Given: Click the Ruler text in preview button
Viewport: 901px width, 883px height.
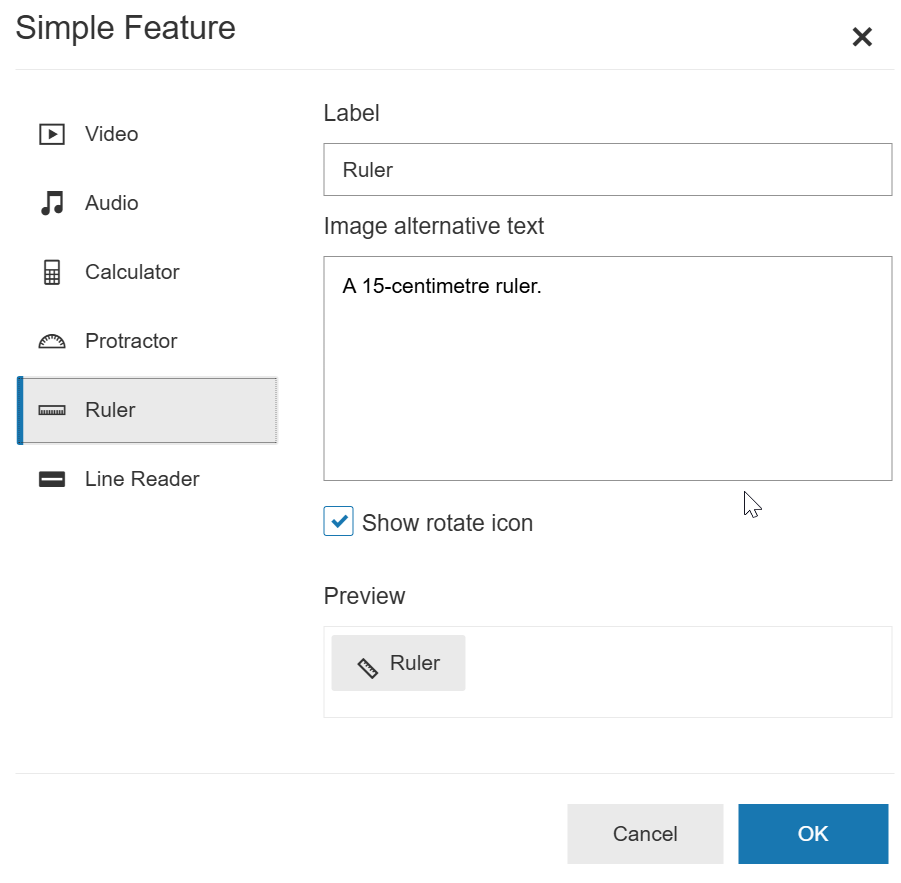Looking at the screenshot, I should point(415,663).
